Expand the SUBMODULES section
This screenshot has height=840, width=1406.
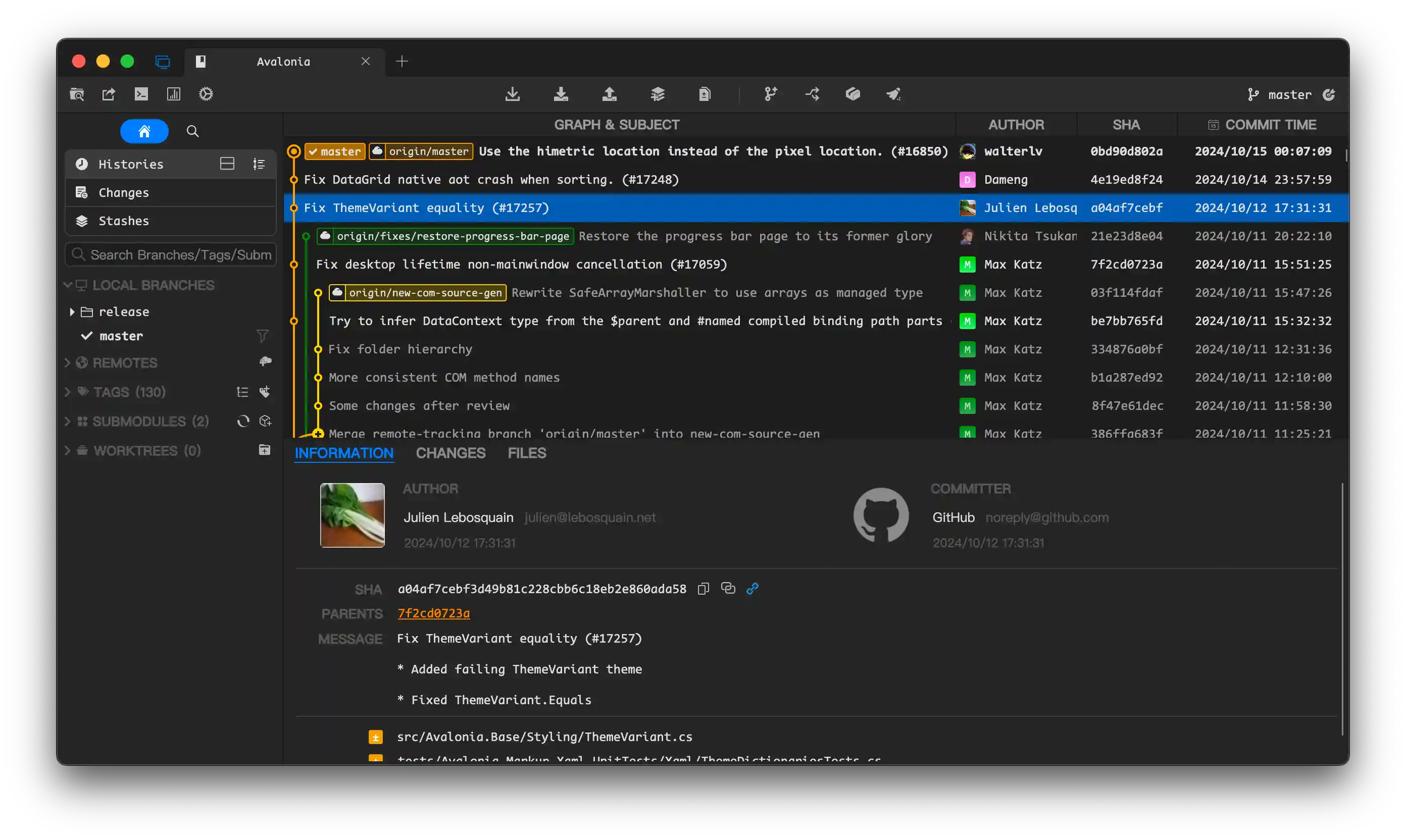click(x=67, y=421)
